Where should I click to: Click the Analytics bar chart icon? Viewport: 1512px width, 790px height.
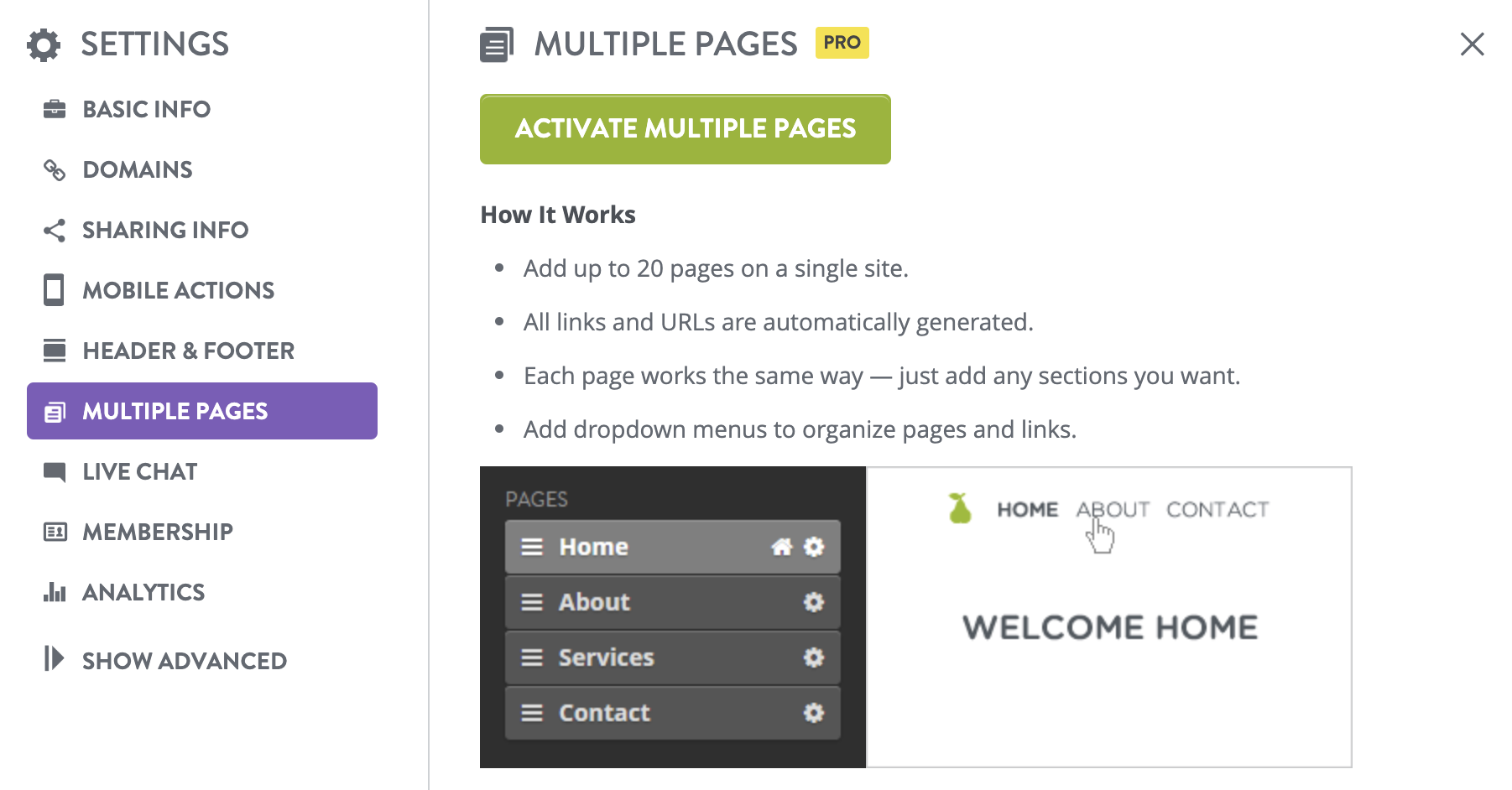[x=55, y=592]
